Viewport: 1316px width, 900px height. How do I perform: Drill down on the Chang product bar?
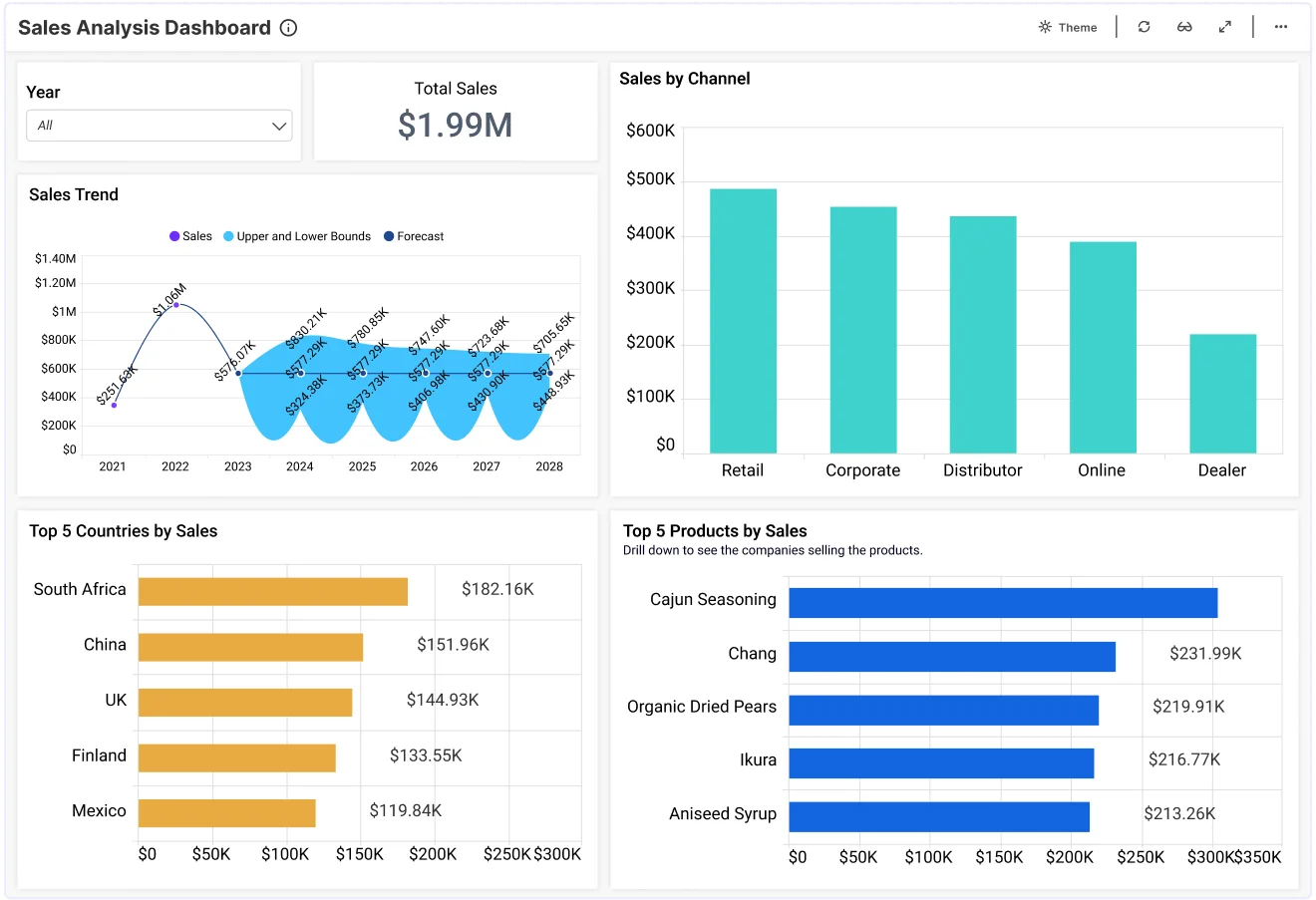pyautogui.click(x=952, y=657)
